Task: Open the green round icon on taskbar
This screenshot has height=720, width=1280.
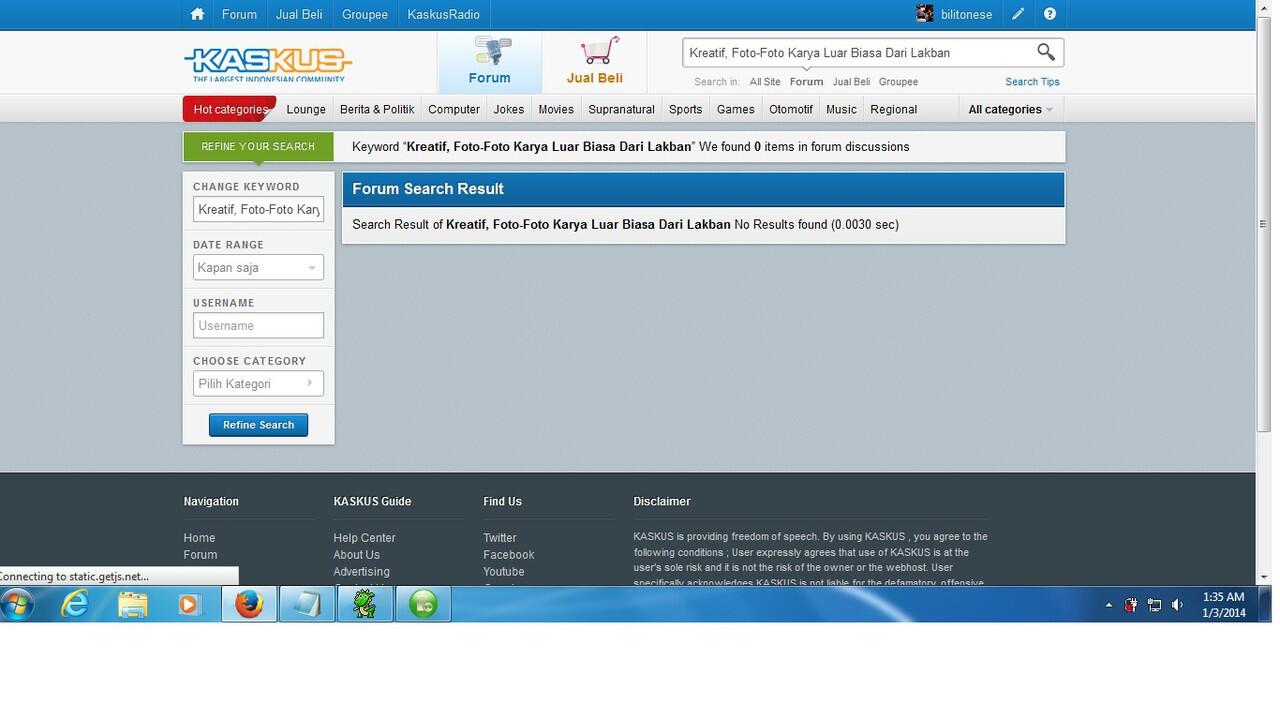Action: (x=423, y=604)
